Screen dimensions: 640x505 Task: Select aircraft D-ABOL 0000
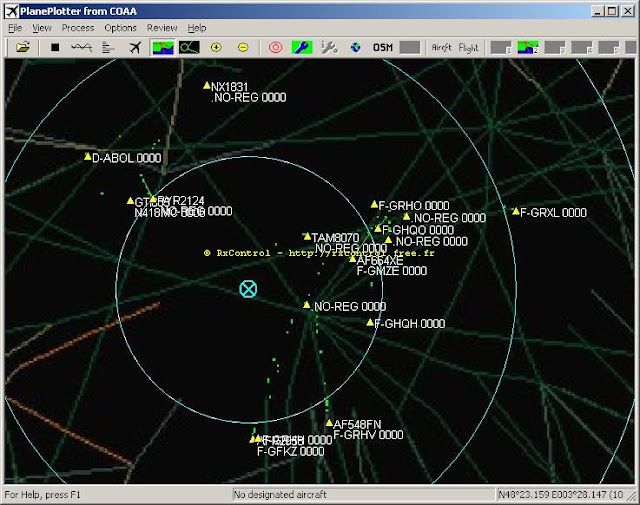[87, 156]
